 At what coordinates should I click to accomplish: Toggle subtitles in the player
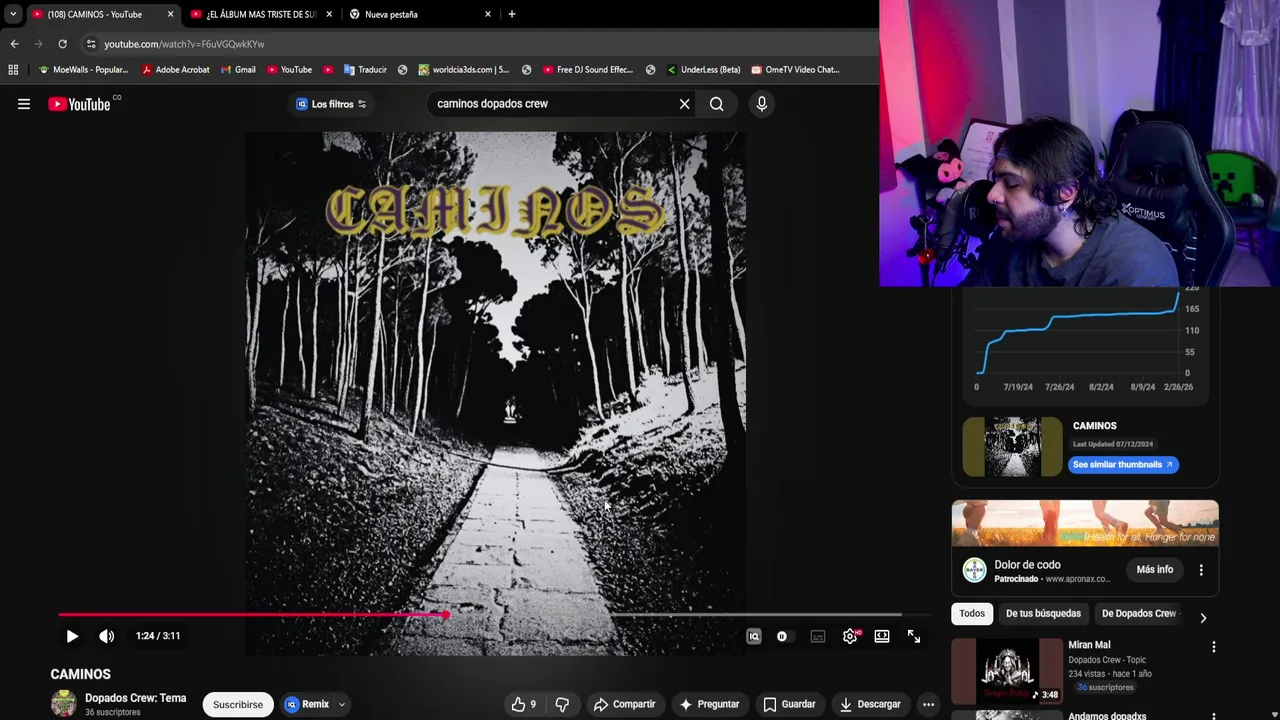pos(818,636)
